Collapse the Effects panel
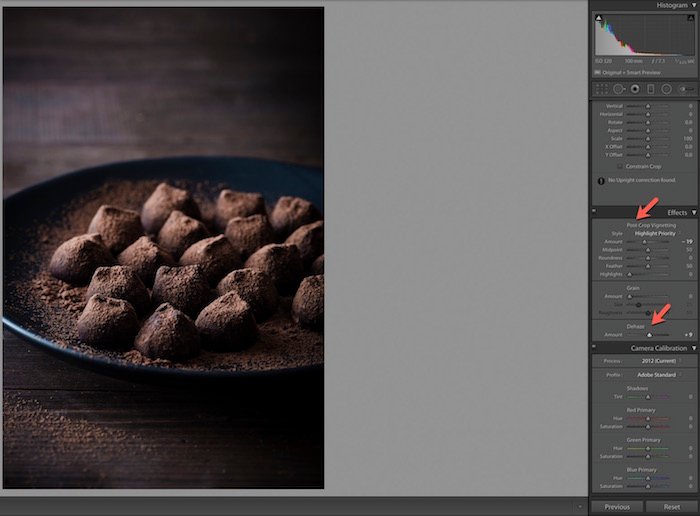The width and height of the screenshot is (700, 516). click(694, 212)
